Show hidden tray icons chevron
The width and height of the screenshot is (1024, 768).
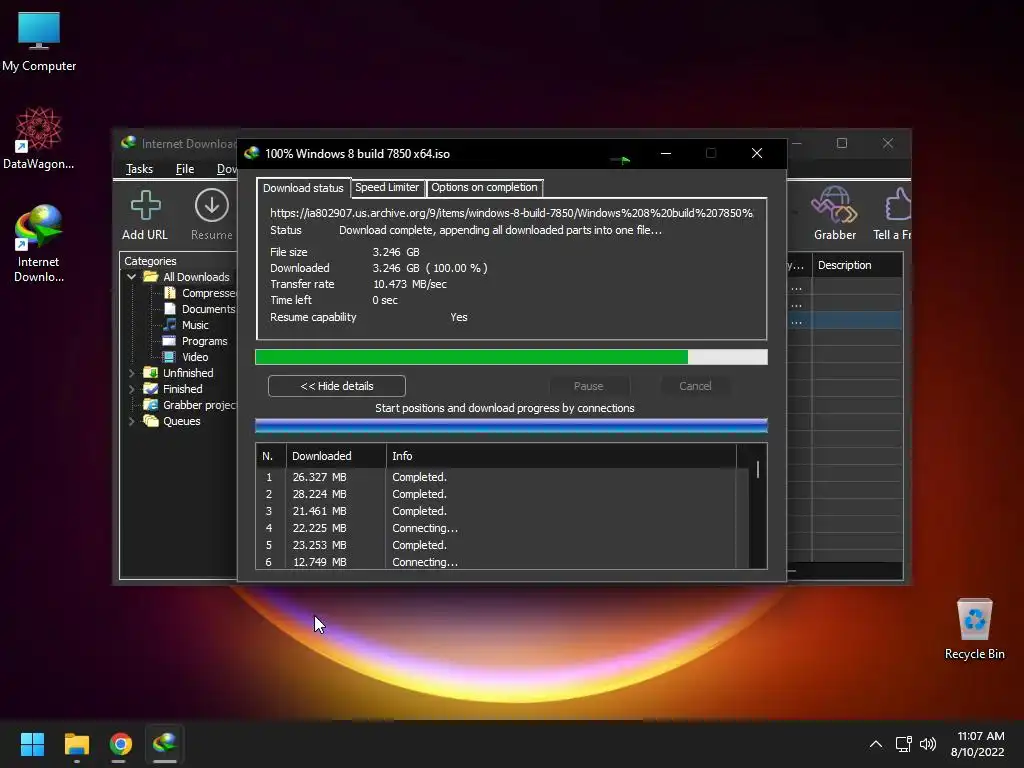pos(876,744)
